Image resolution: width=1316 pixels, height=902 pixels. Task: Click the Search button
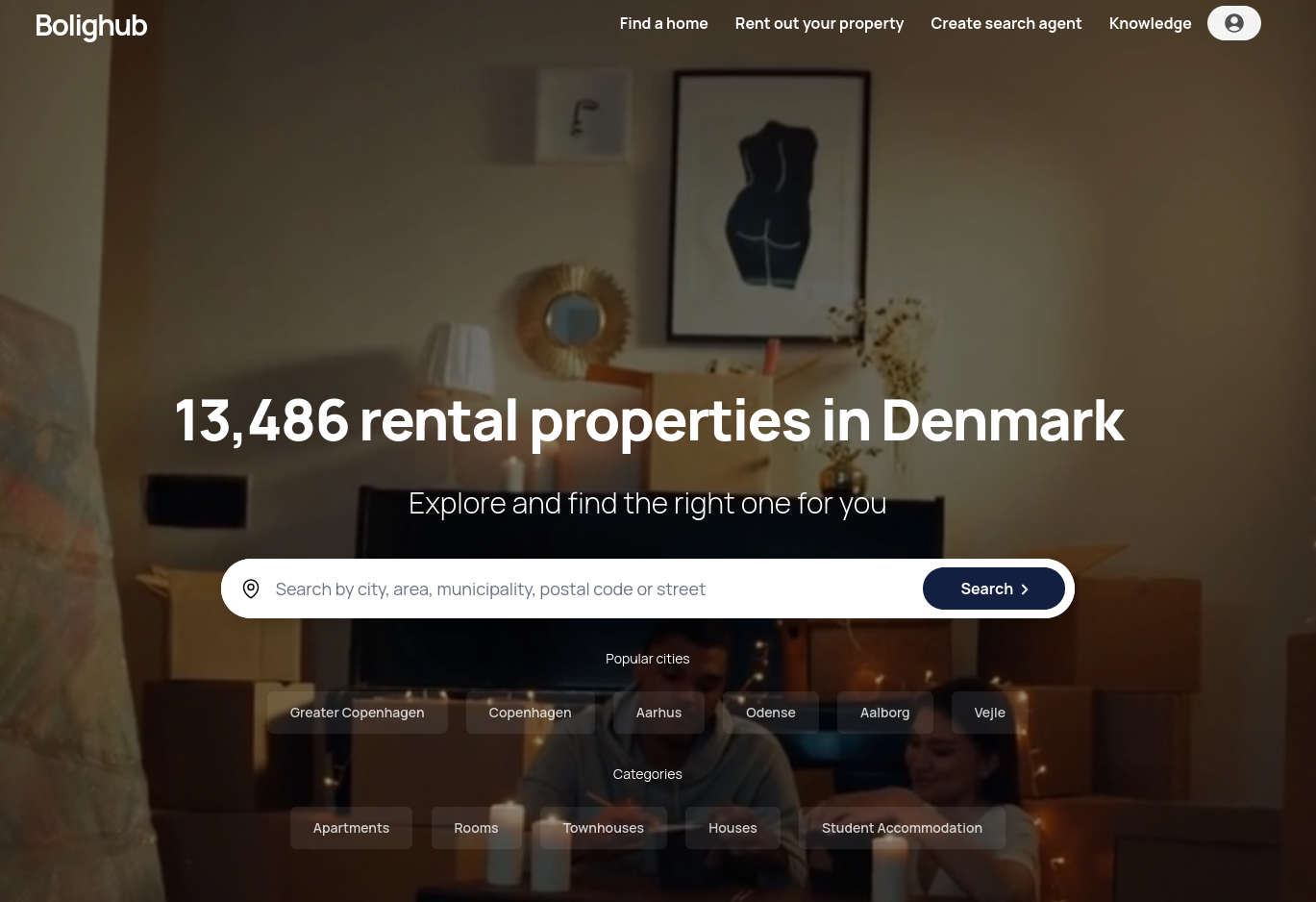tap(994, 589)
